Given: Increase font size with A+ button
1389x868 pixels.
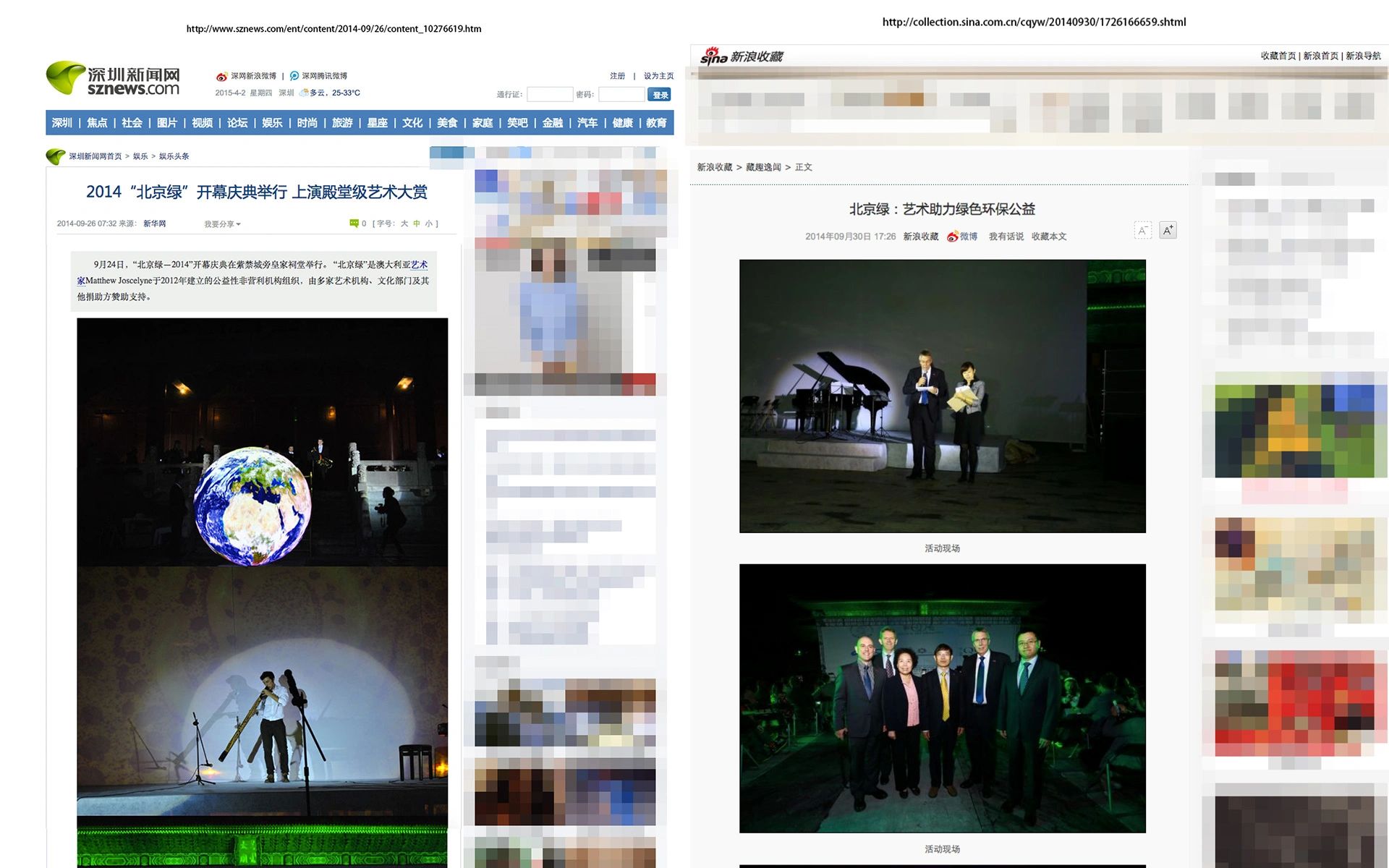Looking at the screenshot, I should [1168, 230].
